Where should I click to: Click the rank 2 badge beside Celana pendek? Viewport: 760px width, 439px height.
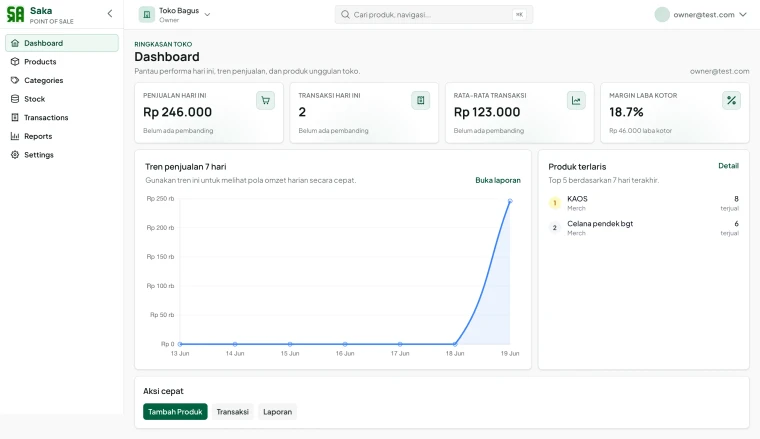tap(555, 228)
